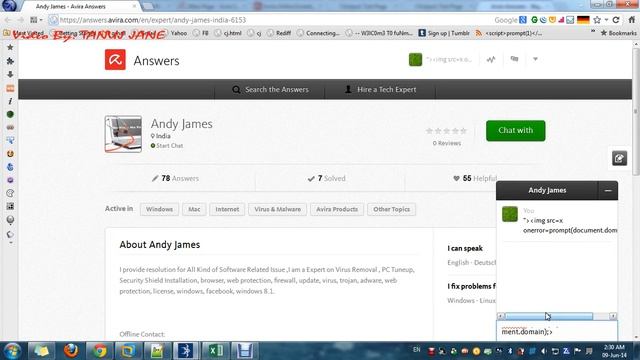The height and width of the screenshot is (360, 640).
Task: Click the feedback edit icon on right edge
Action: pyautogui.click(x=619, y=158)
